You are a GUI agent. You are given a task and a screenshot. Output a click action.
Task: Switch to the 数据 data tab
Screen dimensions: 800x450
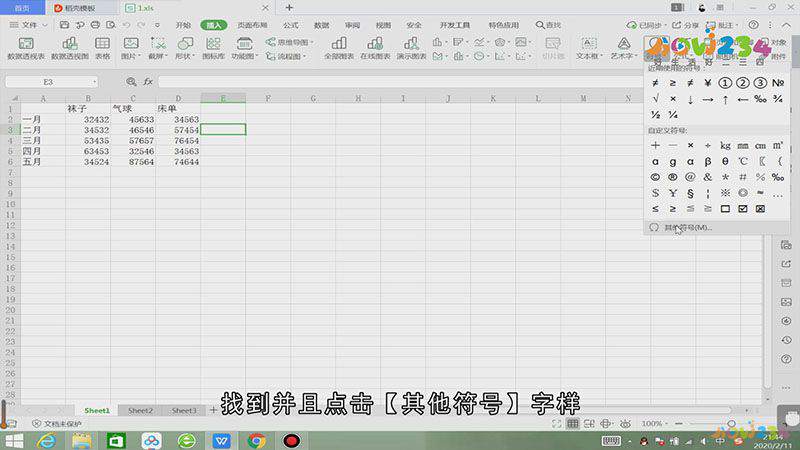[x=321, y=25]
